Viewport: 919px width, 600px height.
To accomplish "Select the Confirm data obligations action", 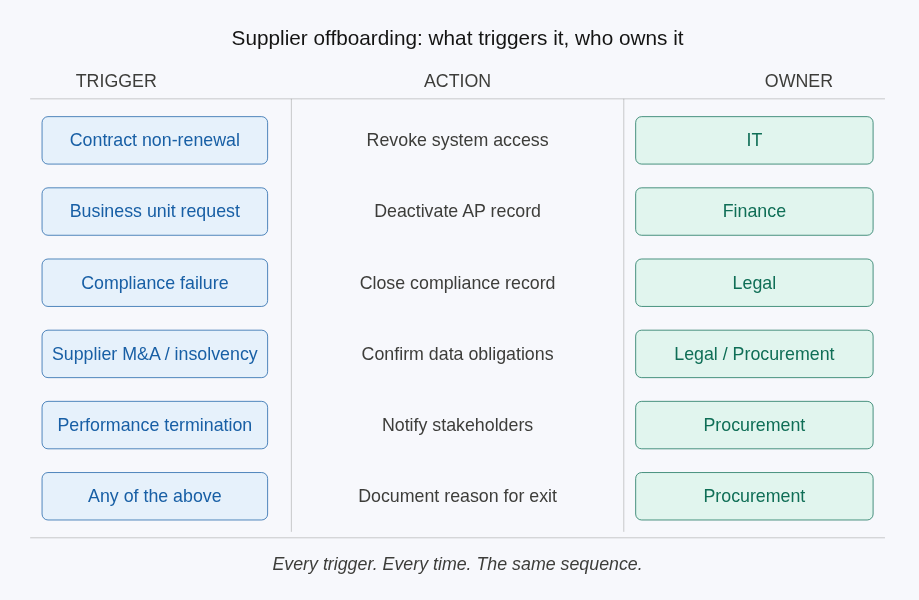I will pos(457,354).
